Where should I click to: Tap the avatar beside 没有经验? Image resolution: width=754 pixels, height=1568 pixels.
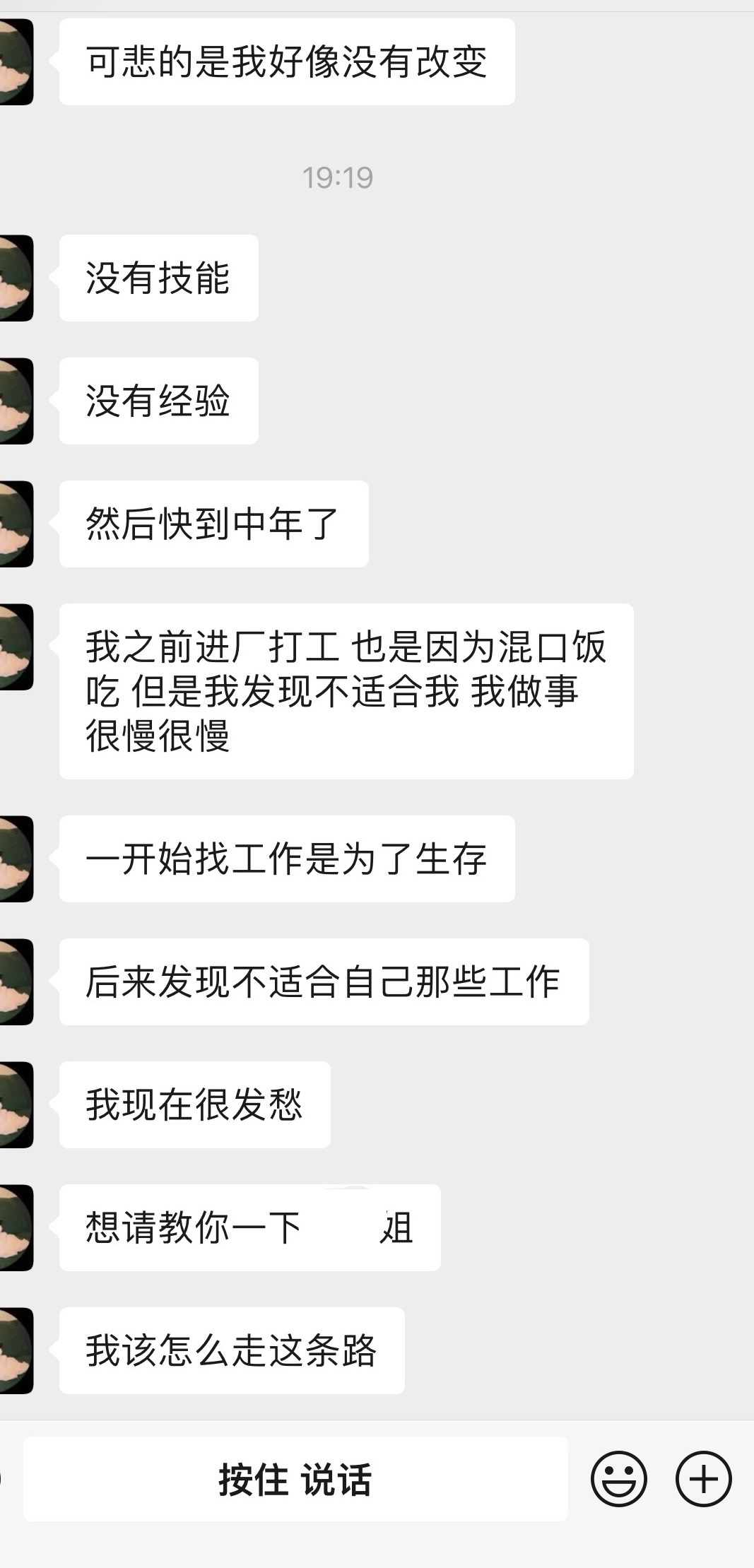click(x=16, y=401)
